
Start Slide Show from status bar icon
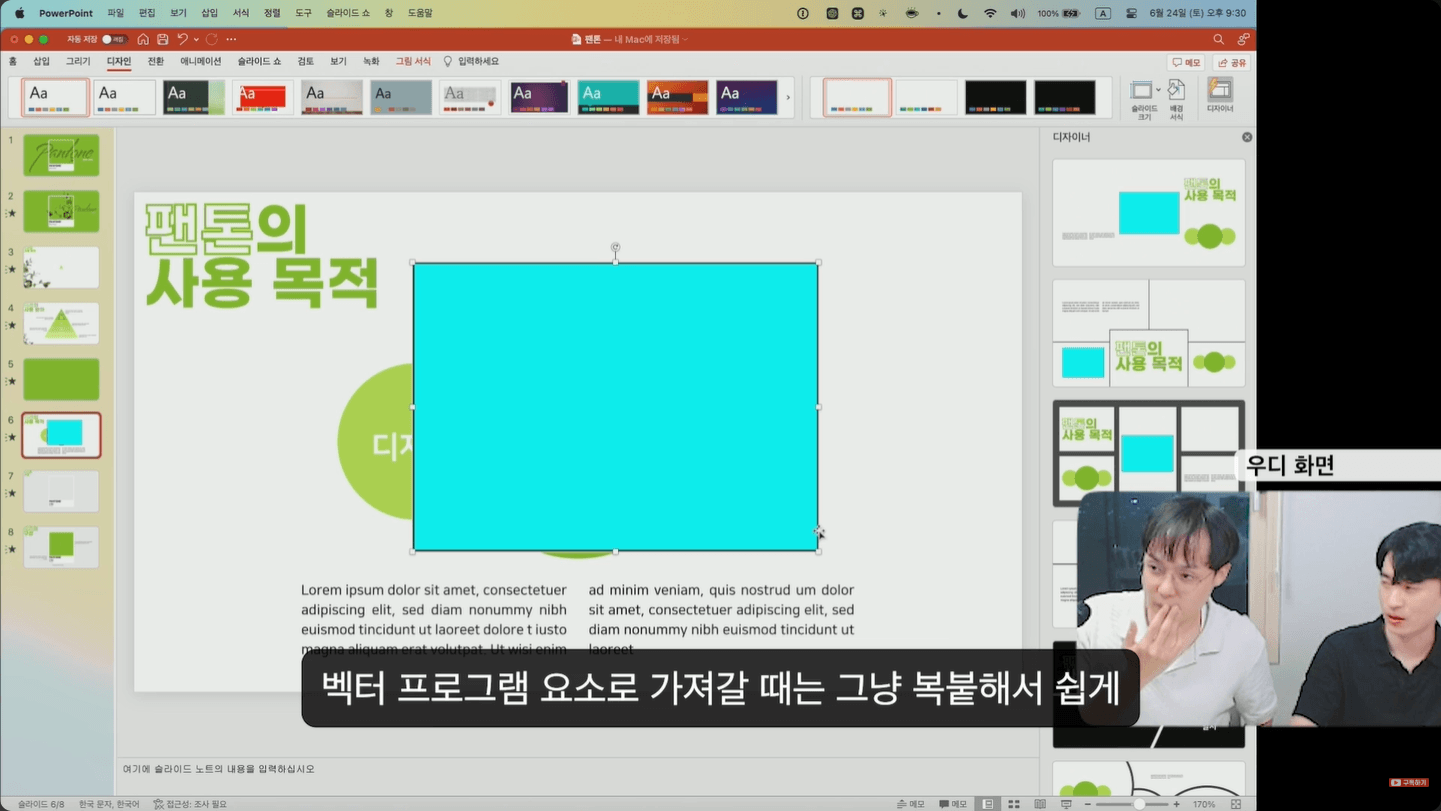1066,804
